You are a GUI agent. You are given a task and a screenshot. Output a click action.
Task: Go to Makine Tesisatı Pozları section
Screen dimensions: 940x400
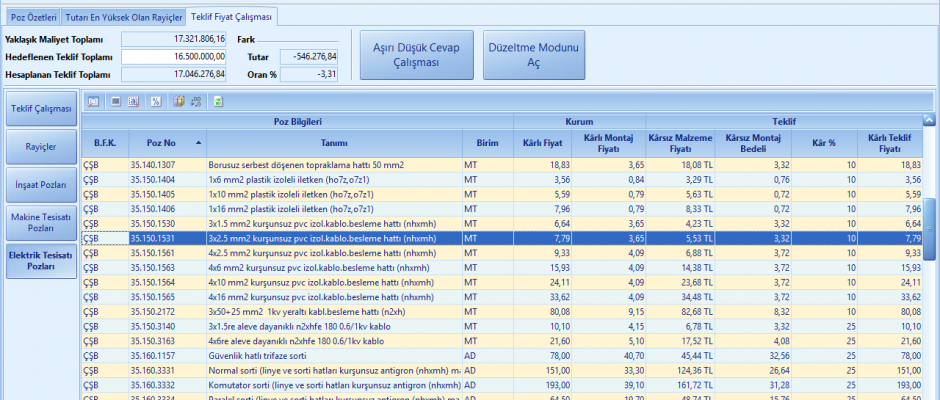pyautogui.click(x=40, y=222)
